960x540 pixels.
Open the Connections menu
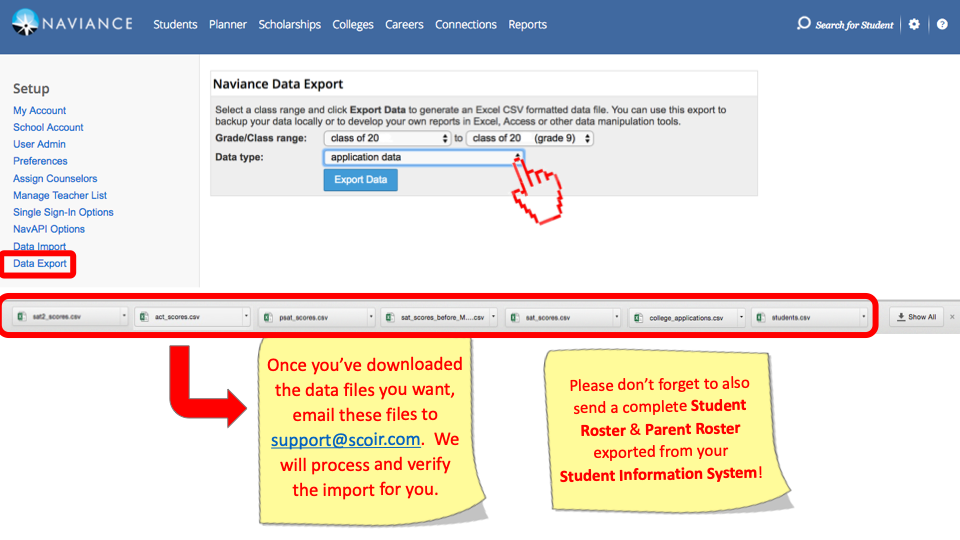click(x=466, y=24)
